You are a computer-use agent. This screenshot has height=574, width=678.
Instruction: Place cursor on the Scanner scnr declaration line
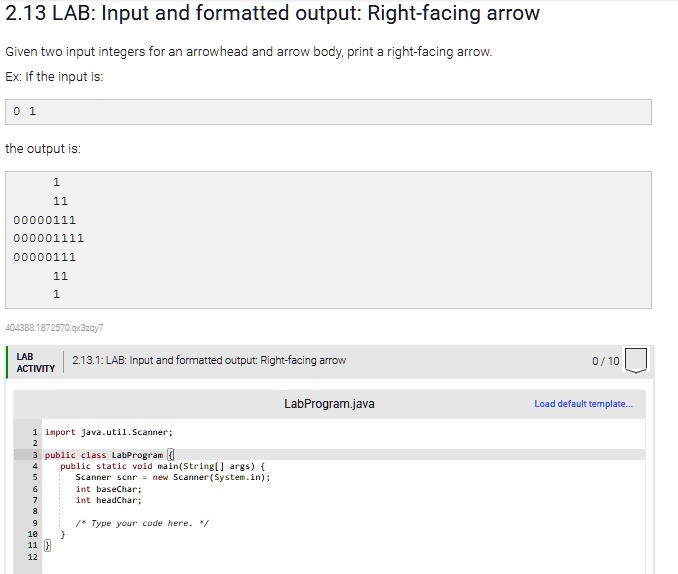pyautogui.click(x=172, y=477)
